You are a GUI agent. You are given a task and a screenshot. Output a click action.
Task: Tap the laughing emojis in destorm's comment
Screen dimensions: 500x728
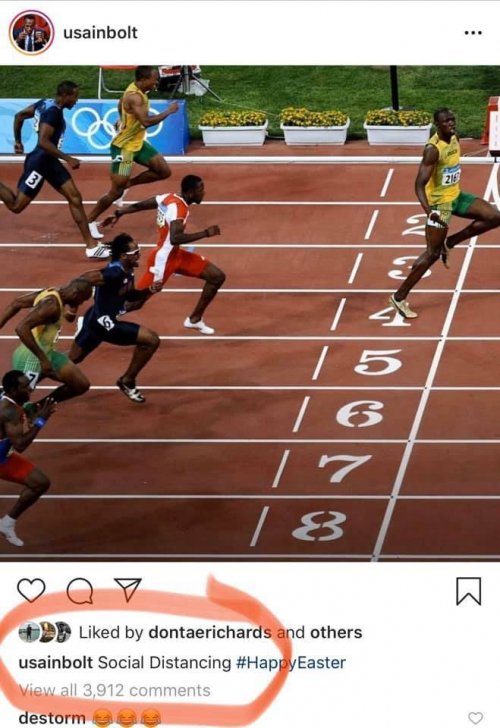(127, 718)
